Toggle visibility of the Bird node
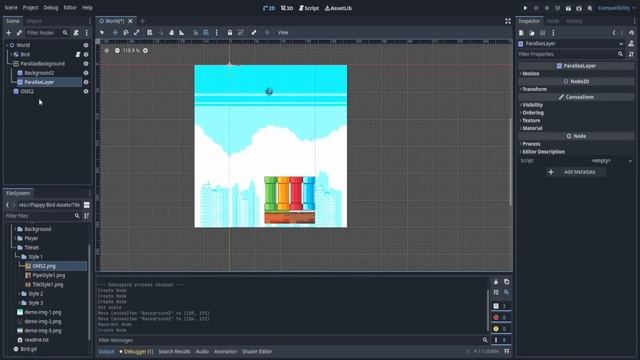This screenshot has height=360, width=640. (86, 54)
